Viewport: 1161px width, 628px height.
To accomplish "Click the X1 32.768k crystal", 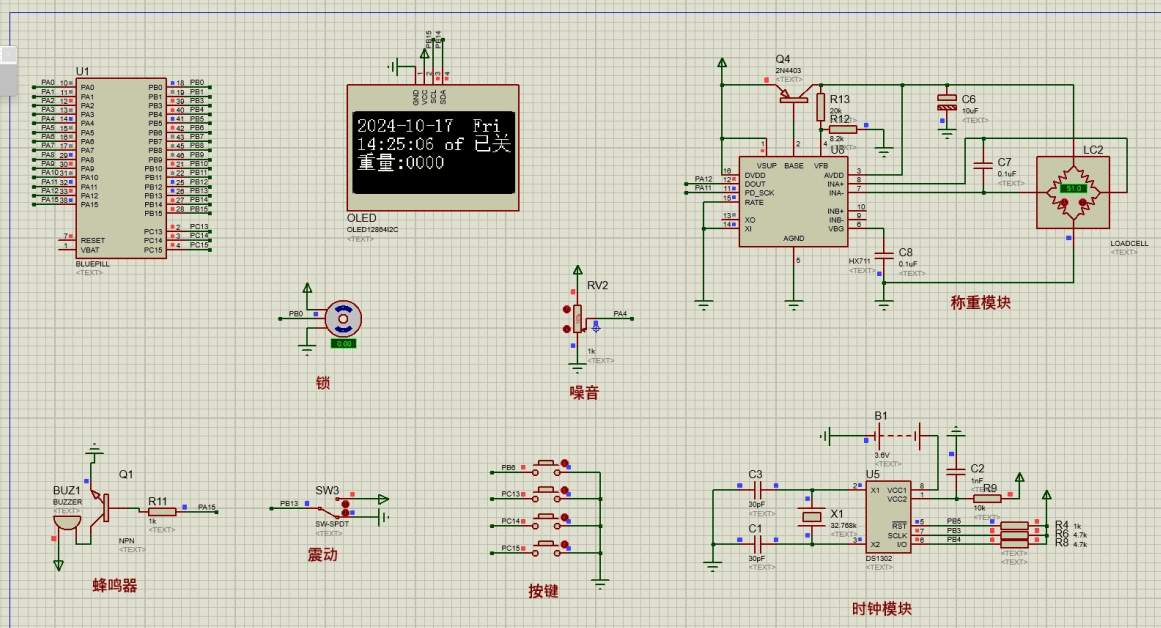I will pos(811,517).
